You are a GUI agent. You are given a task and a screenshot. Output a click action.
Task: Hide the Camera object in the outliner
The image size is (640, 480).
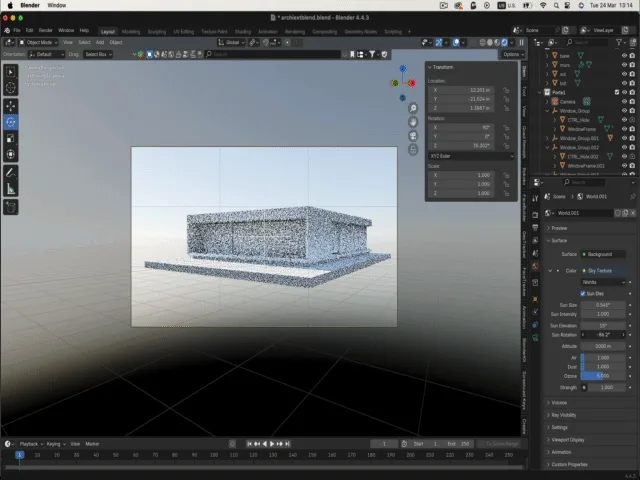click(624, 101)
